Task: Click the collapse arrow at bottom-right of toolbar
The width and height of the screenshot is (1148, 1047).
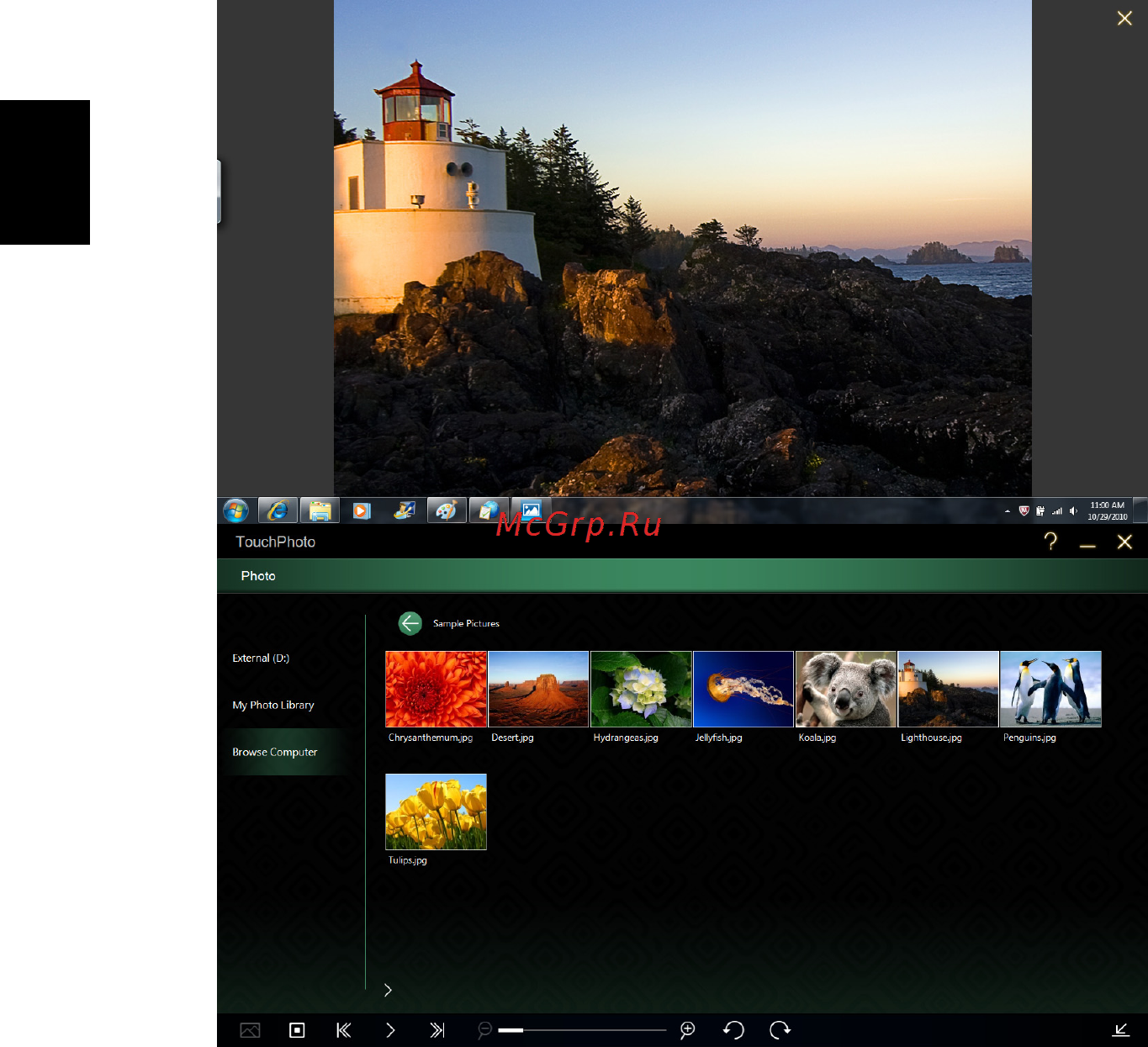Action: coord(1121,1030)
